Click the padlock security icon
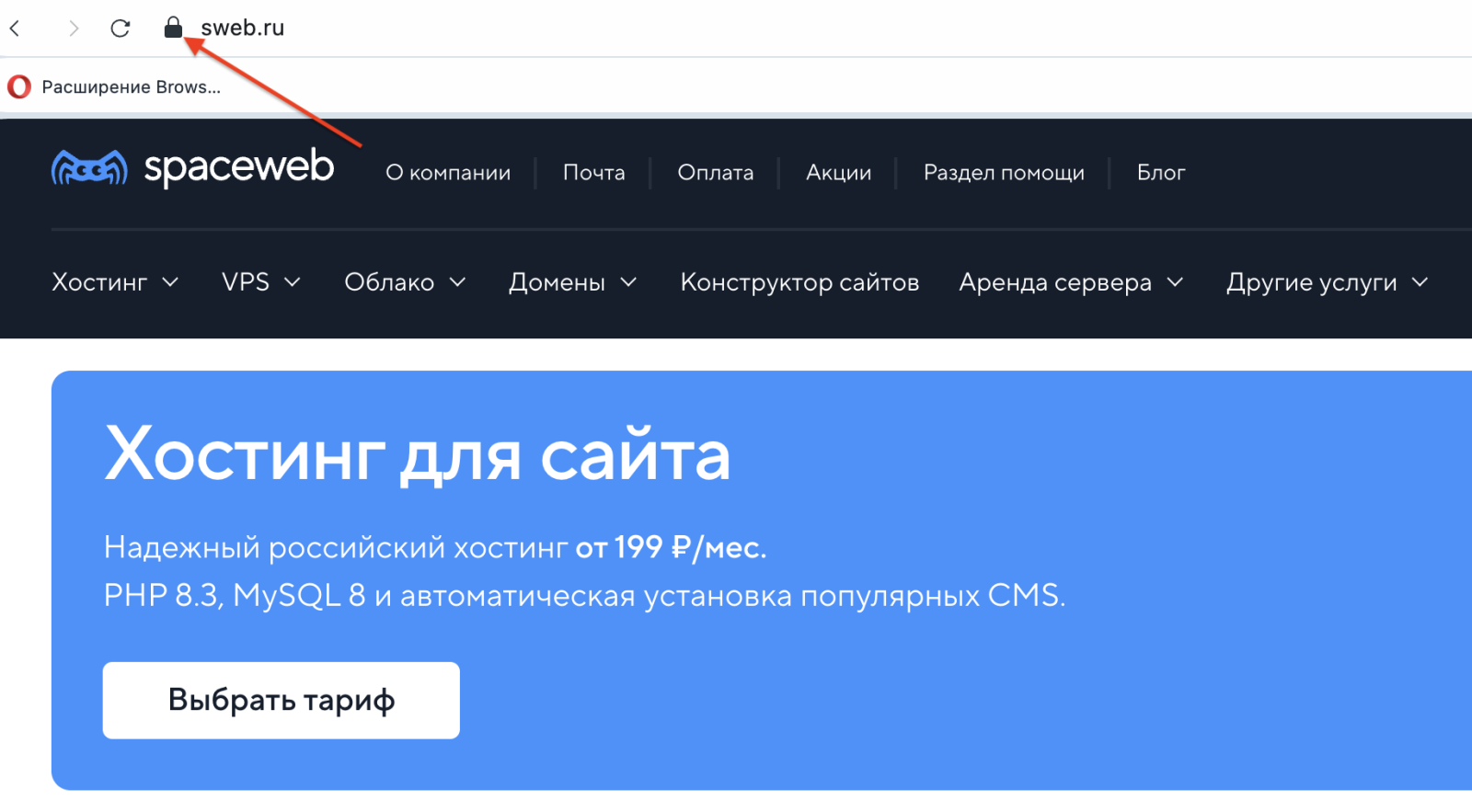This screenshot has height=812, width=1472. 173,28
